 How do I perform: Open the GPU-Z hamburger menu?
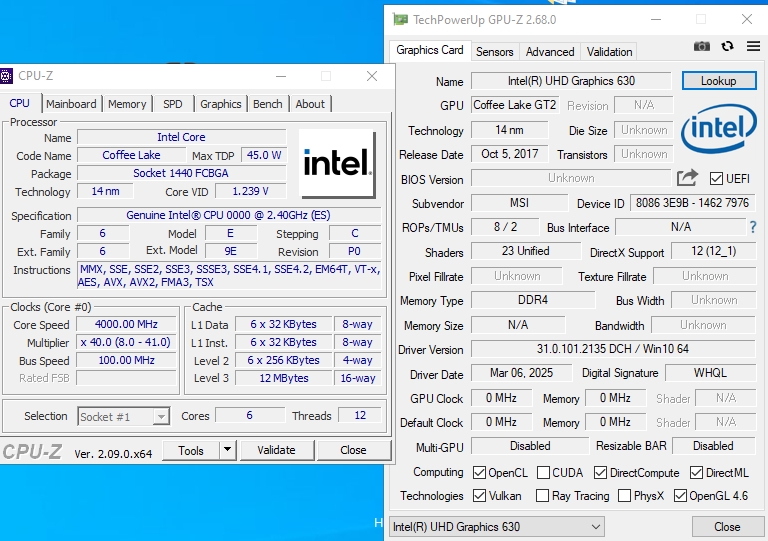(753, 46)
